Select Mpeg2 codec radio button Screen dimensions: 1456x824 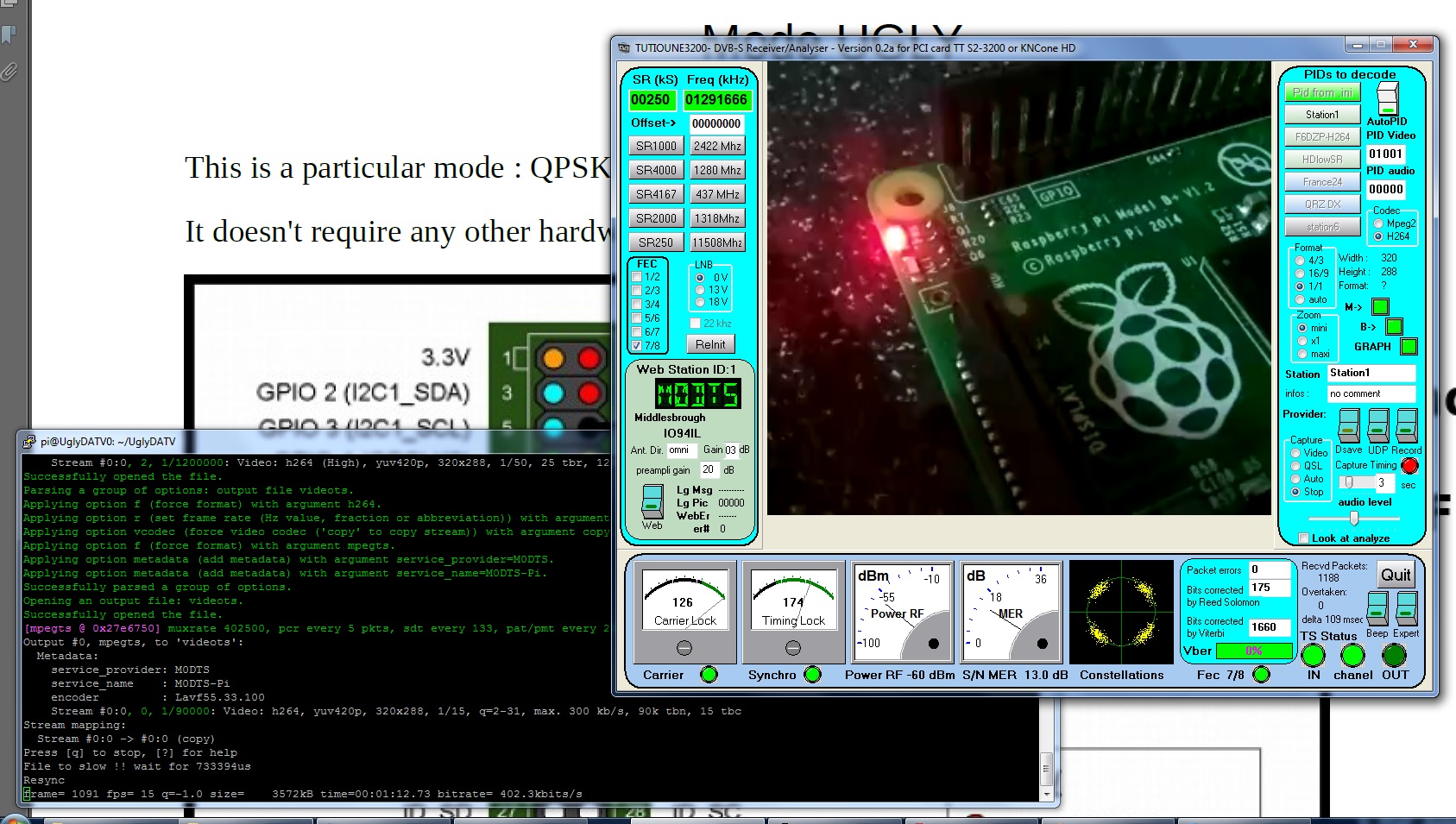coord(1378,223)
